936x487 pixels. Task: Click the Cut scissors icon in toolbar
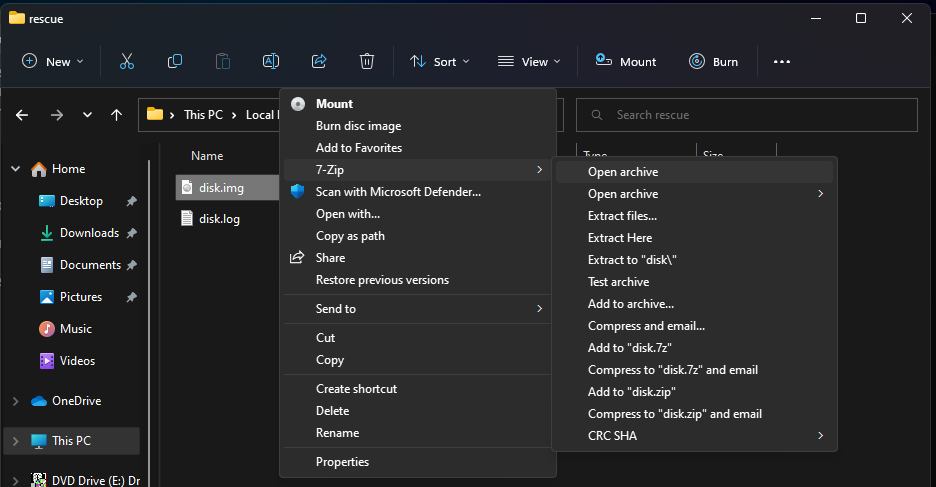click(127, 61)
